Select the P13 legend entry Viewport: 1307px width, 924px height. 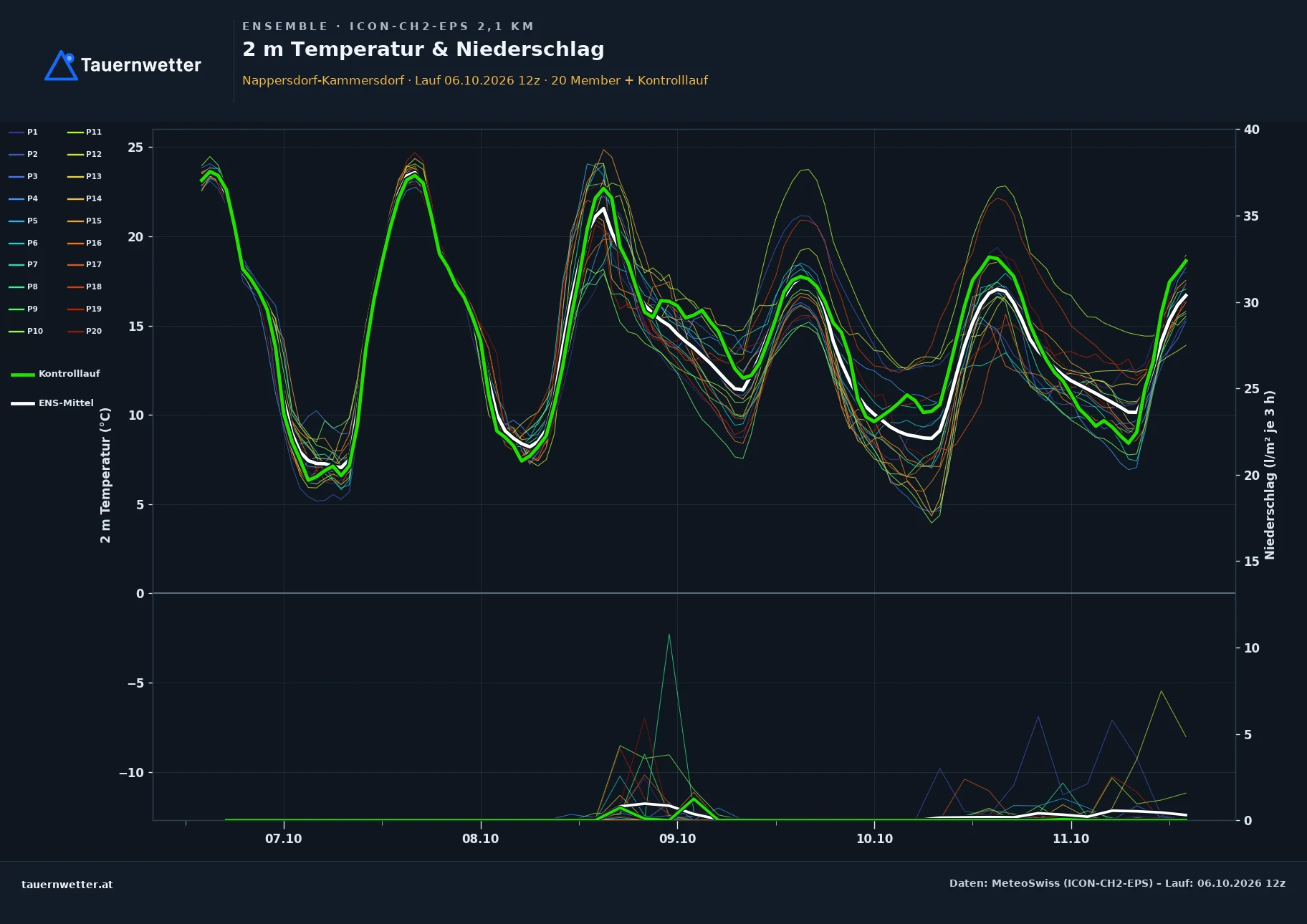(x=85, y=176)
